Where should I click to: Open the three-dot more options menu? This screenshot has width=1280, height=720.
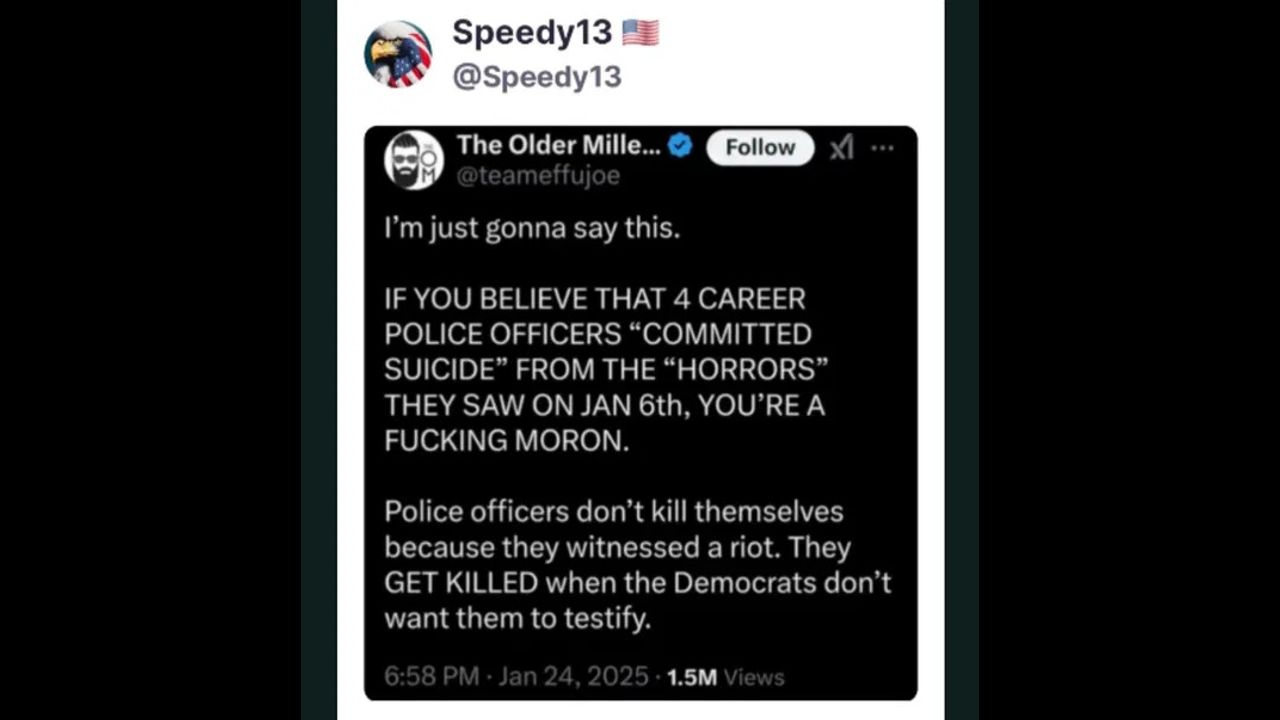pos(882,148)
